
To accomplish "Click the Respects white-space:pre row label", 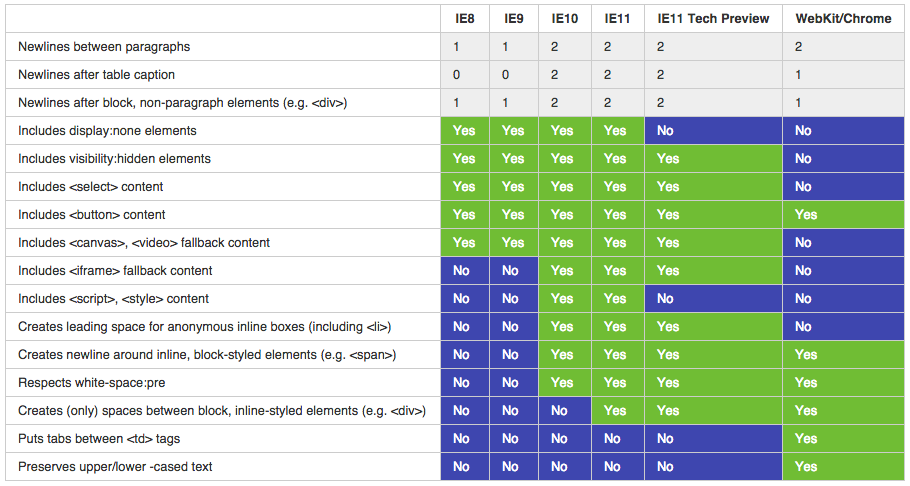I will click(x=92, y=383).
